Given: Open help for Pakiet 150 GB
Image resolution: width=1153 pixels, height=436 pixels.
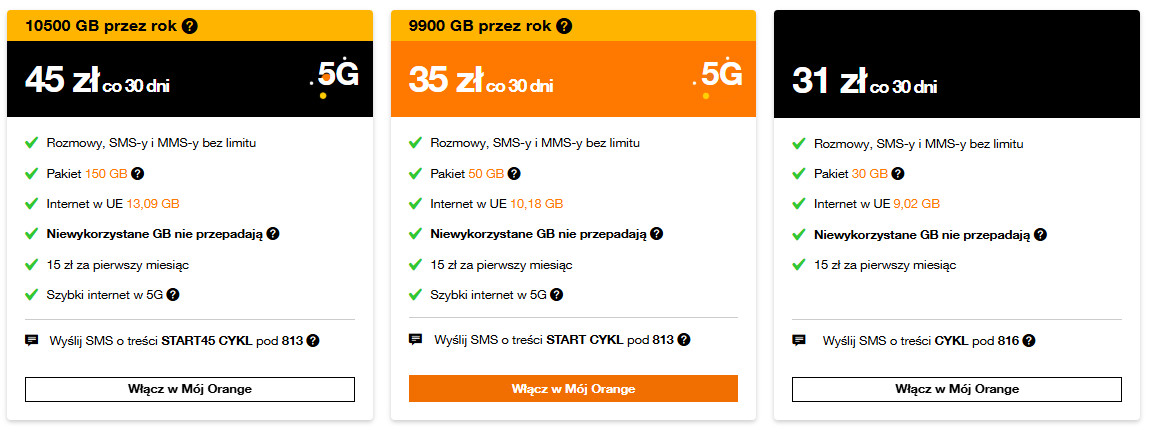Looking at the screenshot, I should (x=137, y=174).
